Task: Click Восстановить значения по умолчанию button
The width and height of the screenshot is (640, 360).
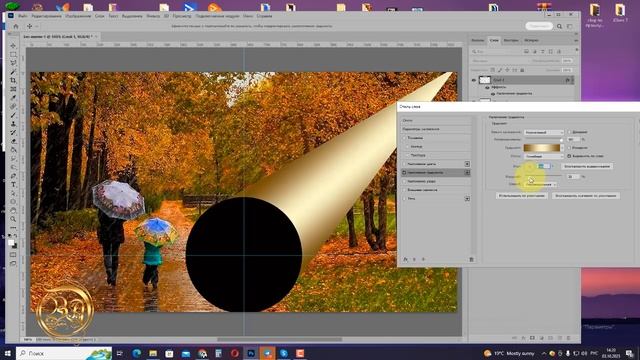Action: coord(586,196)
